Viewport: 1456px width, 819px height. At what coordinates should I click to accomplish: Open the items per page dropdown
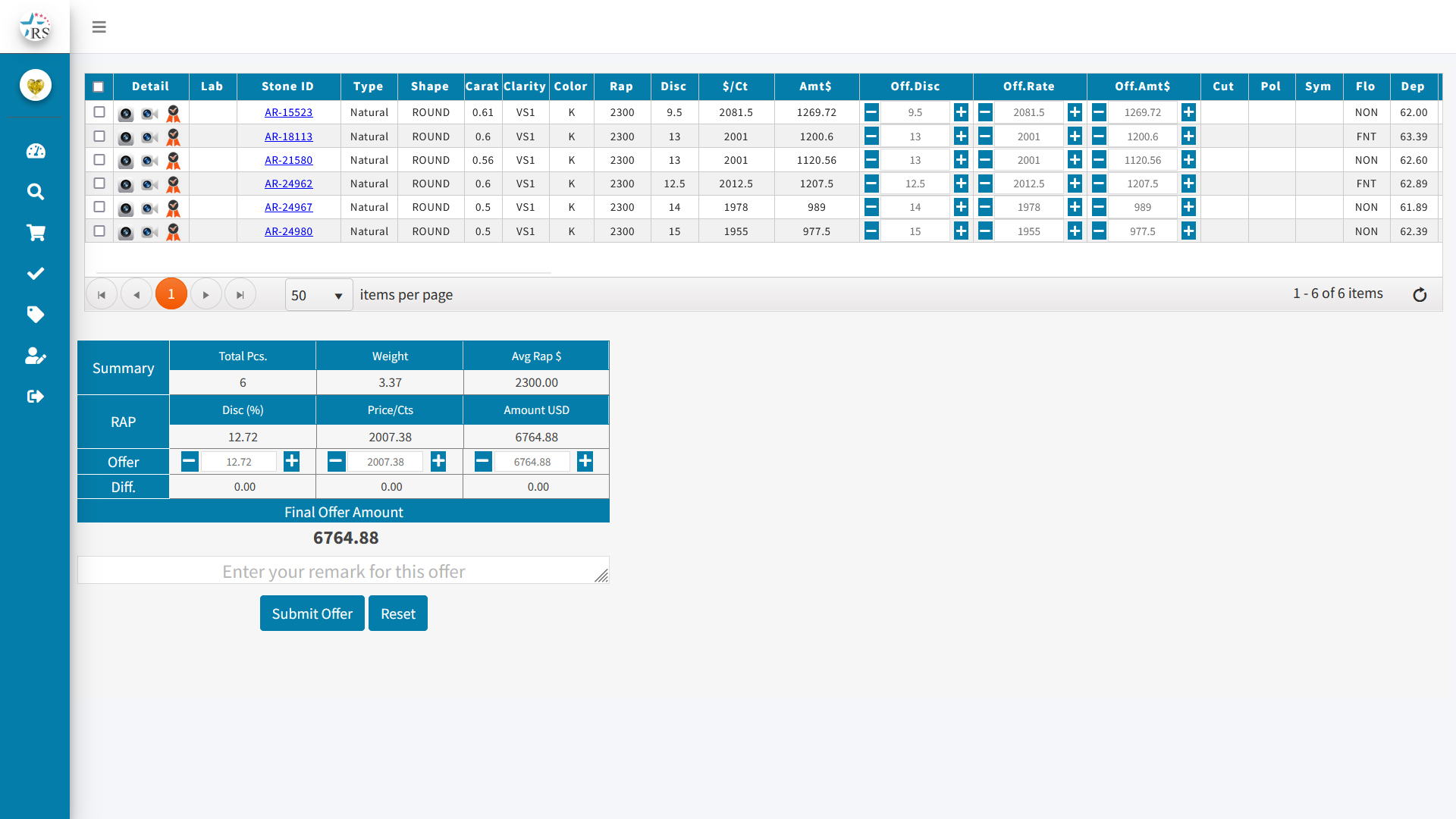click(318, 295)
